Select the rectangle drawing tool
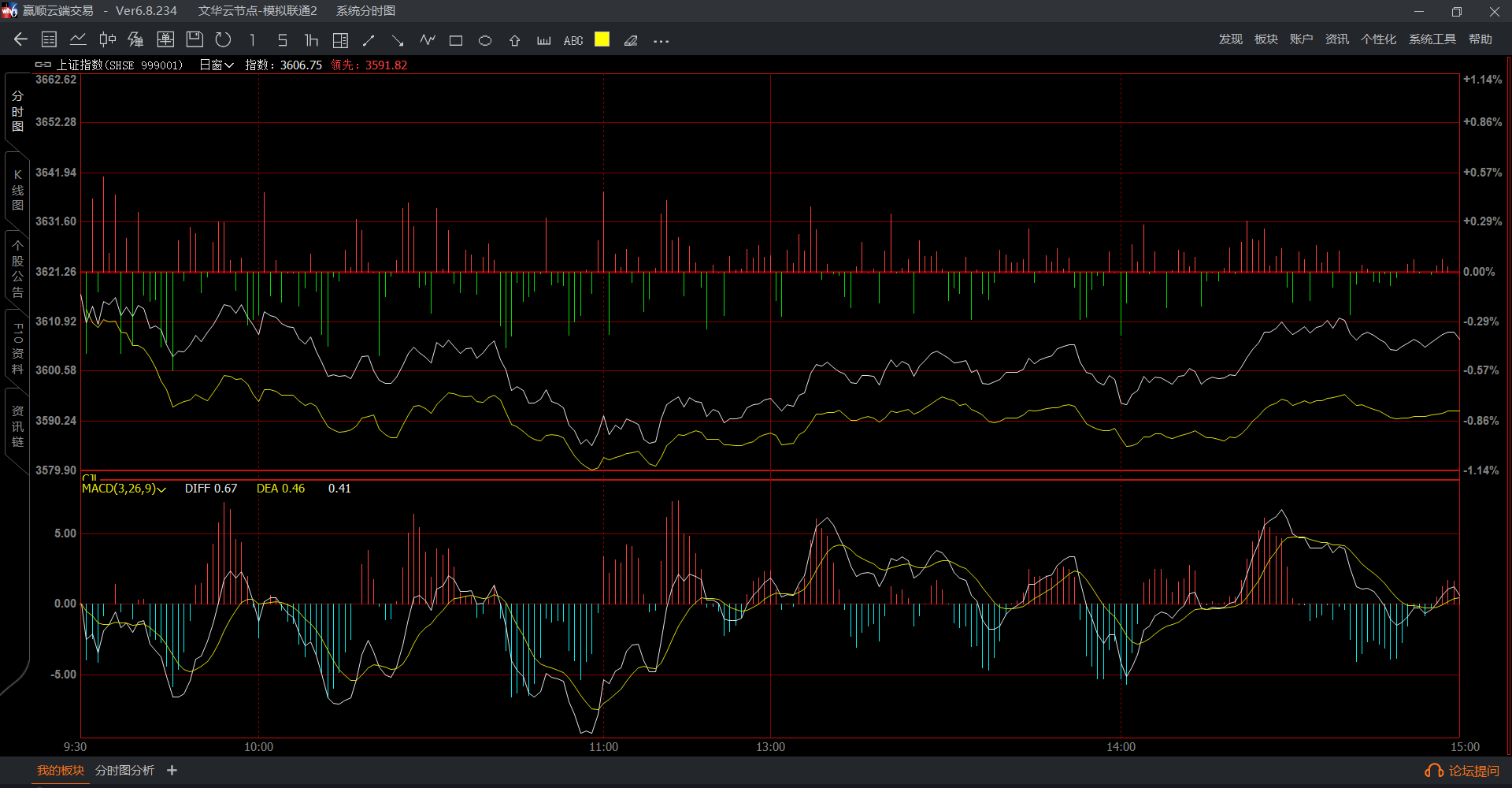Screen dimensions: 1512x788 click(x=456, y=40)
